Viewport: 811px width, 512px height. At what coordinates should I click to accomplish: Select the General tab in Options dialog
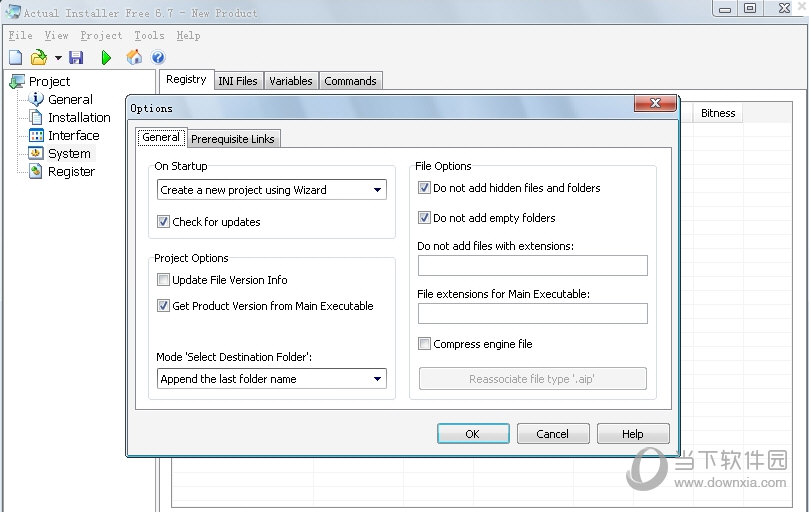pos(161,137)
